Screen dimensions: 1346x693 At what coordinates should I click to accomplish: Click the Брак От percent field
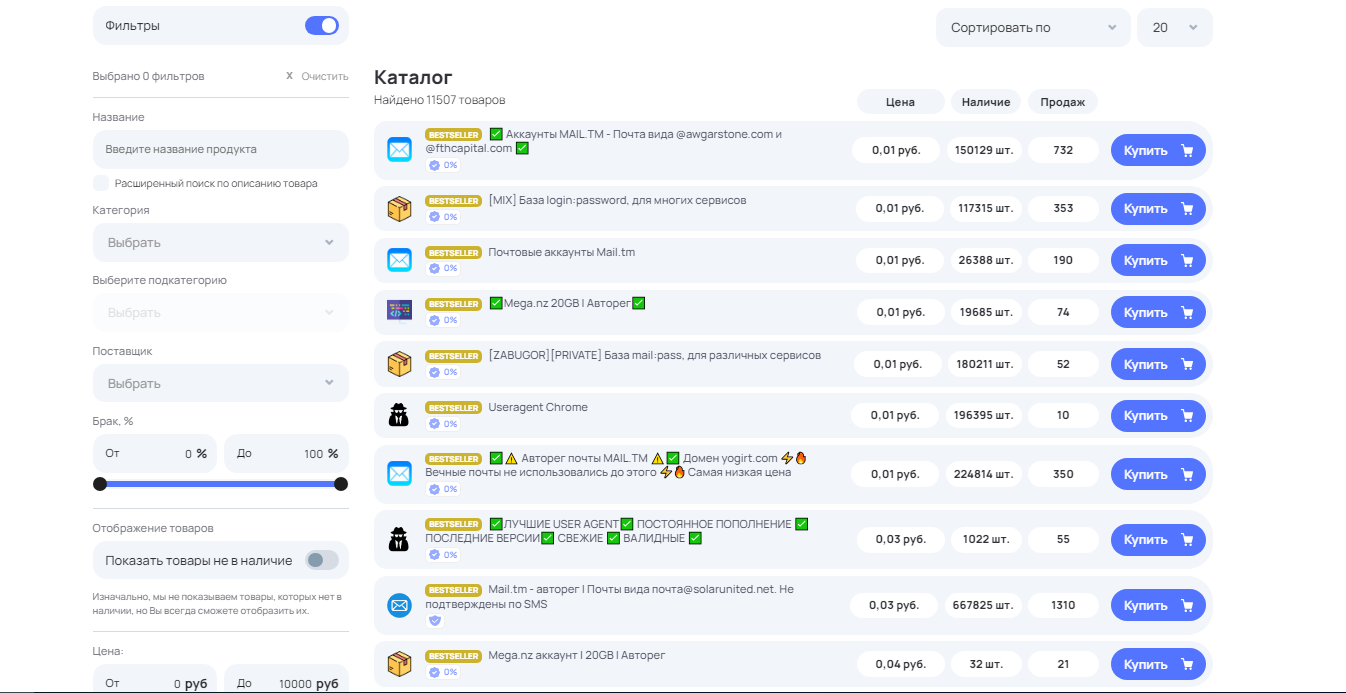click(x=155, y=453)
